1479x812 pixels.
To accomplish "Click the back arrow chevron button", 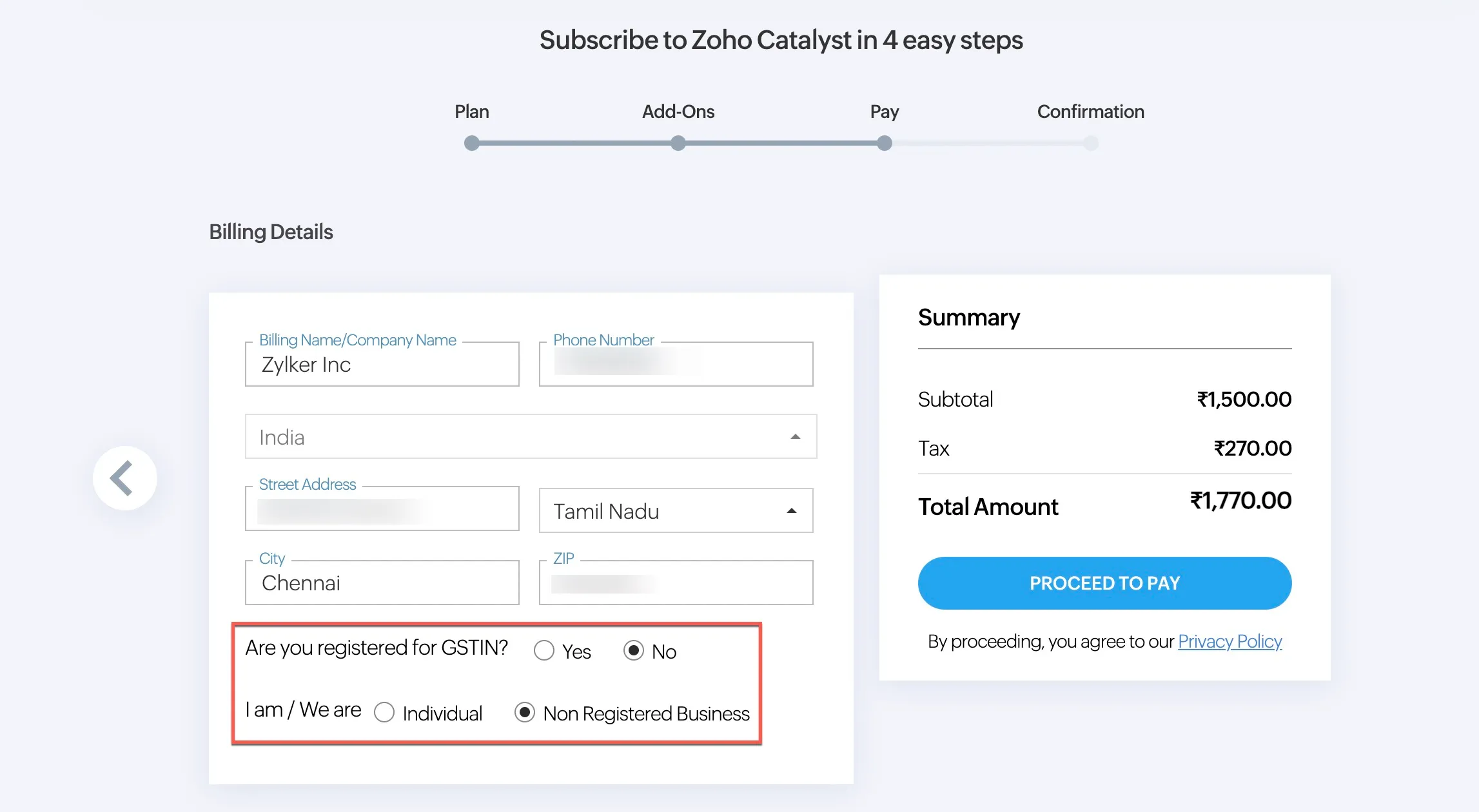I will pos(124,478).
